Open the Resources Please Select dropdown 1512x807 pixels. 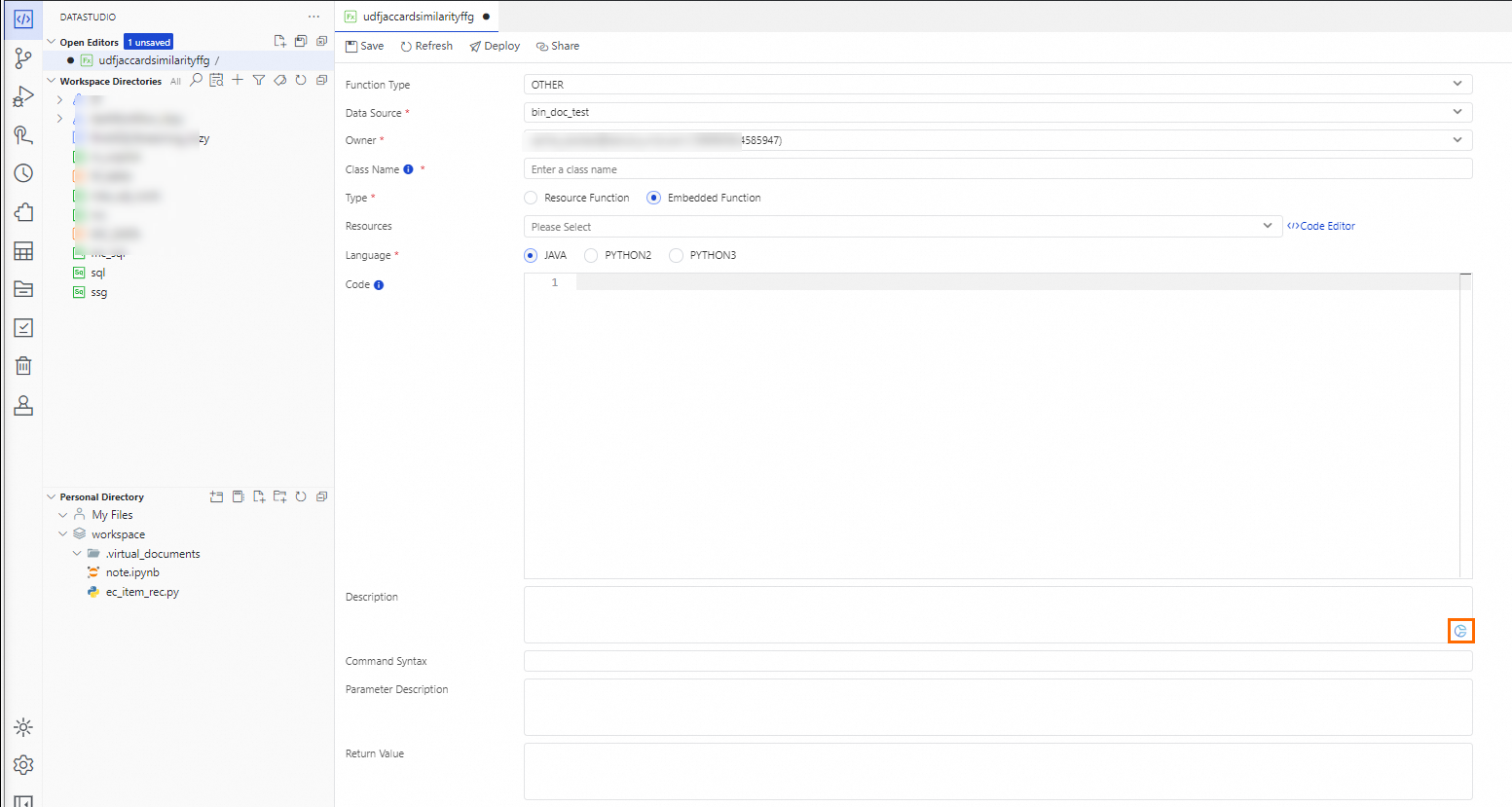click(903, 227)
